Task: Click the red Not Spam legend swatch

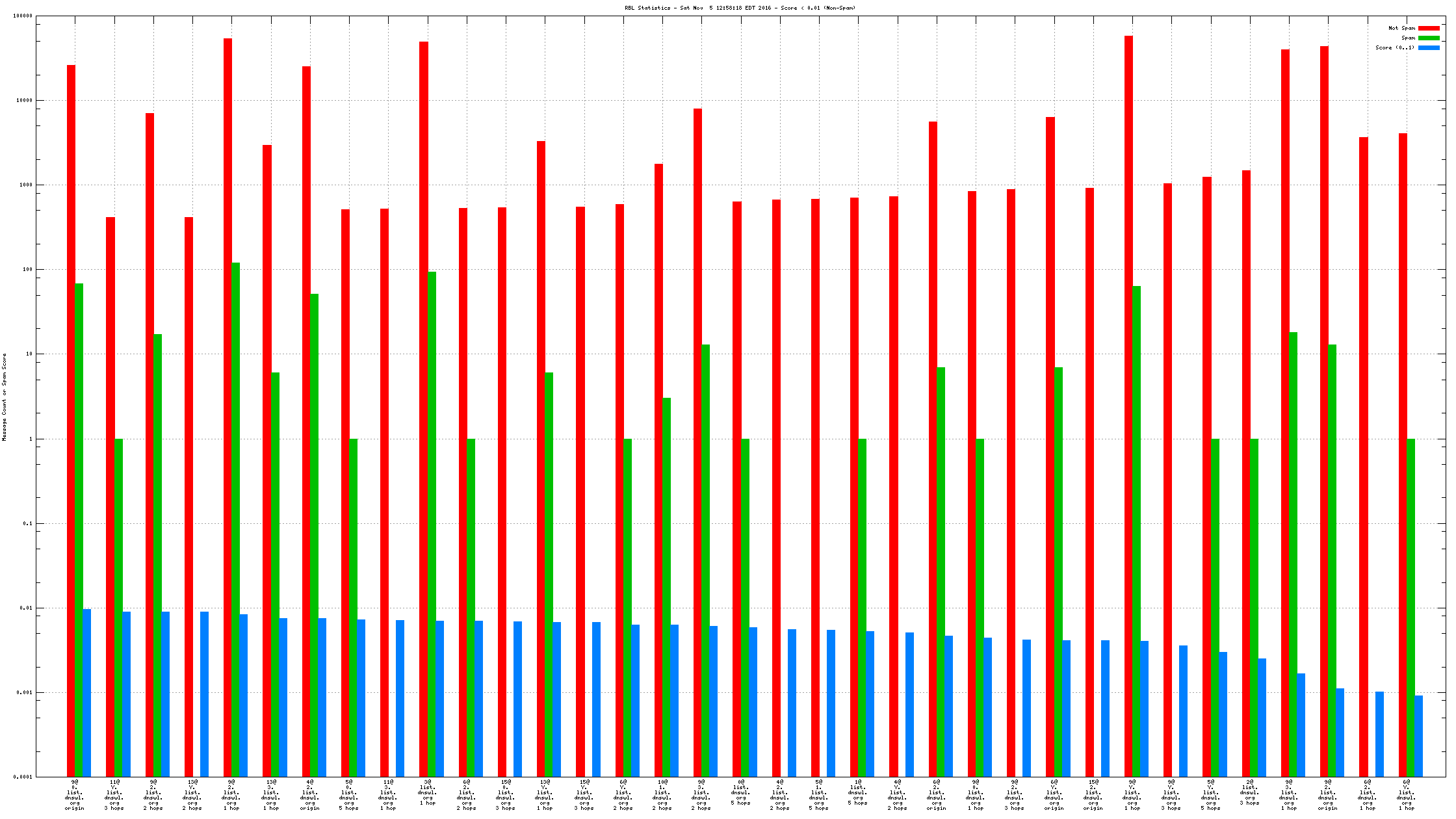Action: tap(1429, 28)
